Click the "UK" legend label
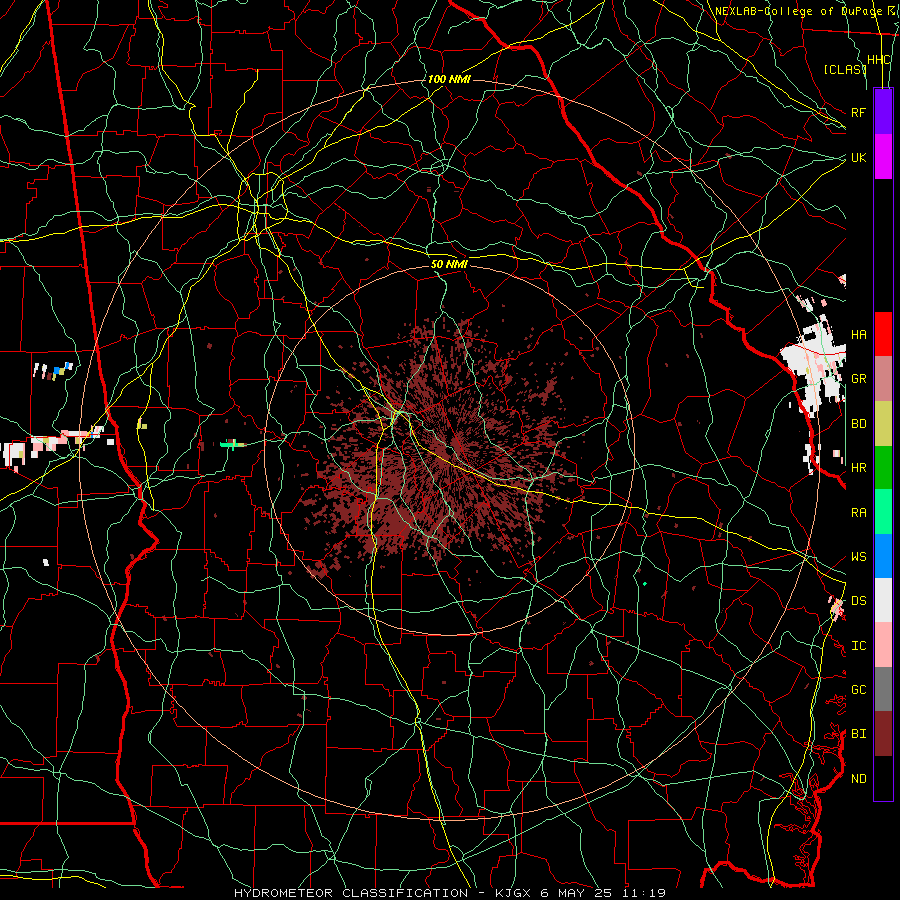The image size is (900, 900). click(858, 157)
